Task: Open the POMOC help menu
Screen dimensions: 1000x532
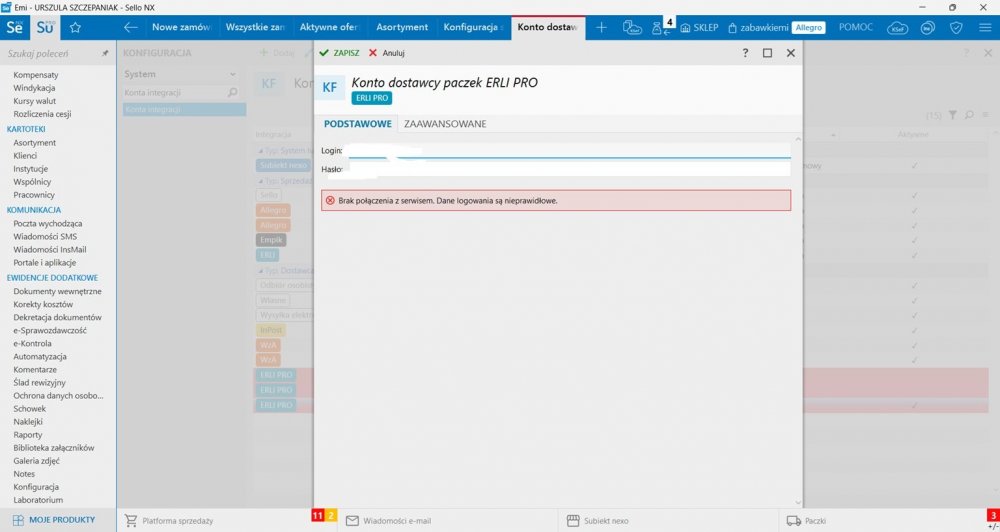Action: 856,27
